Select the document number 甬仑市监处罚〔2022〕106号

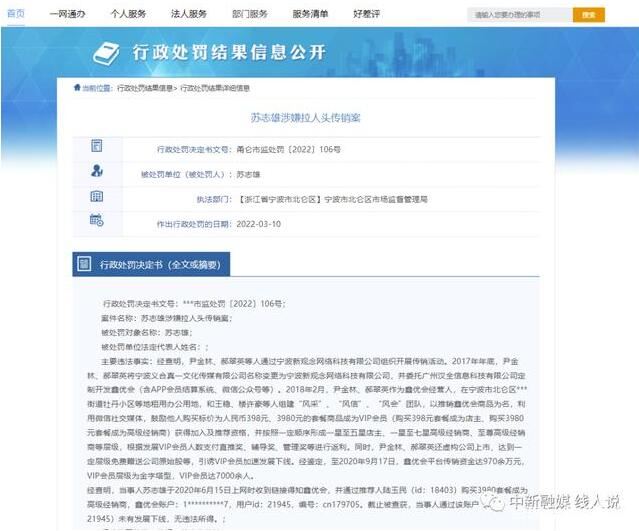point(289,150)
